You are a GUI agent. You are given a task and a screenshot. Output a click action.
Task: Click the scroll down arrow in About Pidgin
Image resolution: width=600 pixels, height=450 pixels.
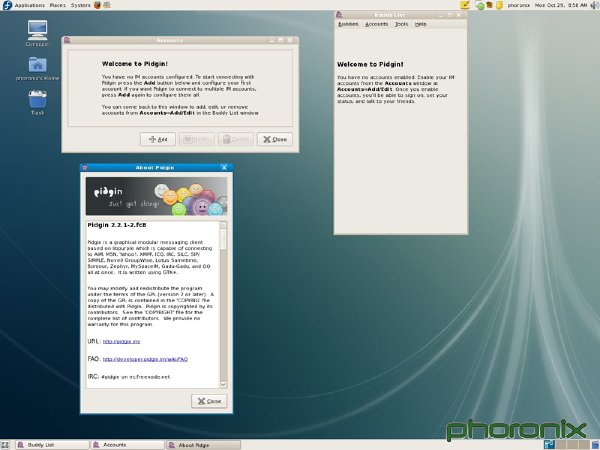(223, 384)
